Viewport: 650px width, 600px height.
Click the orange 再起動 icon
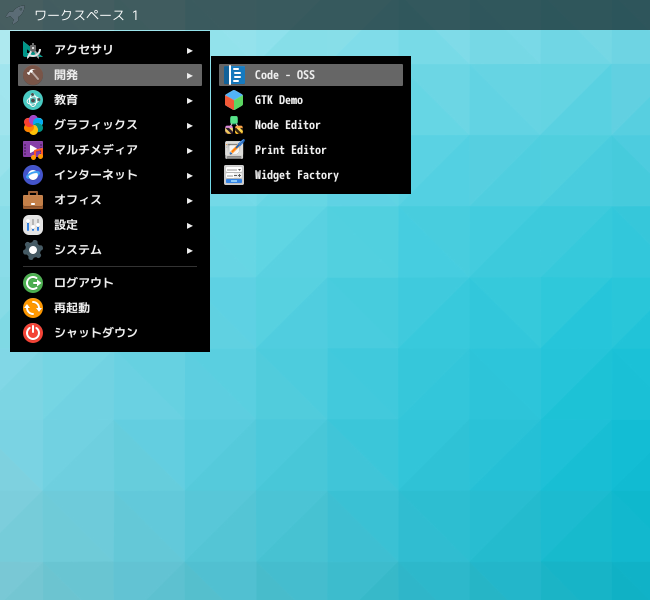click(x=33, y=308)
